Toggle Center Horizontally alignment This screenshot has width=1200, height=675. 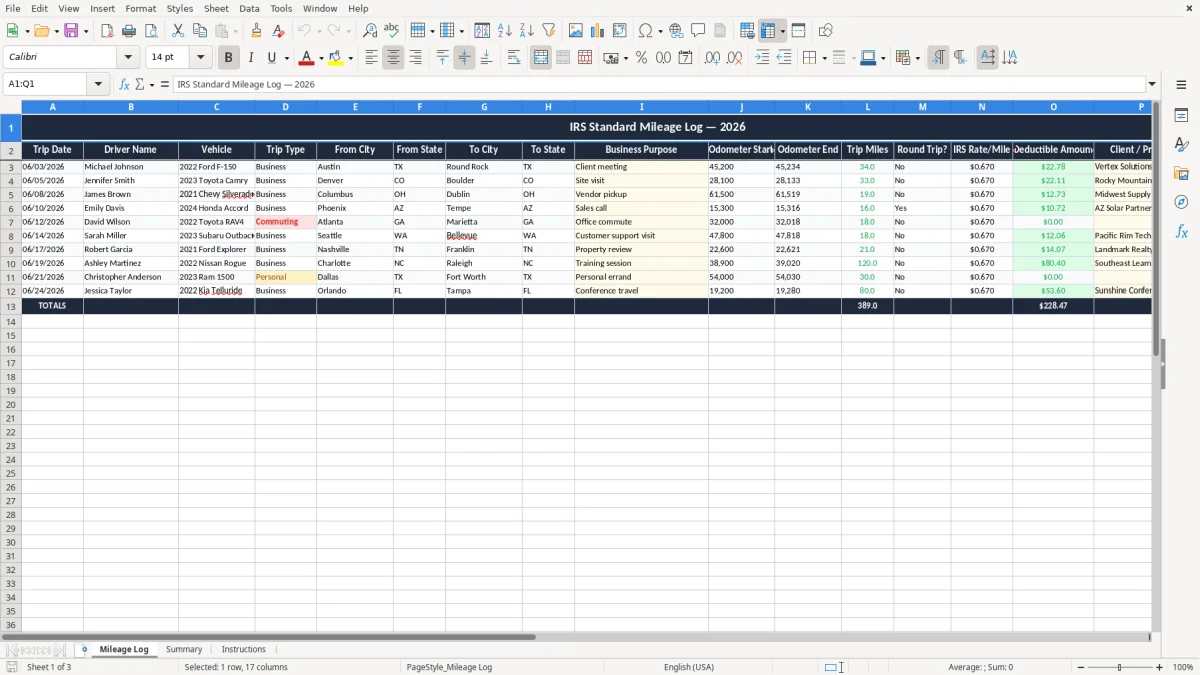click(x=393, y=58)
